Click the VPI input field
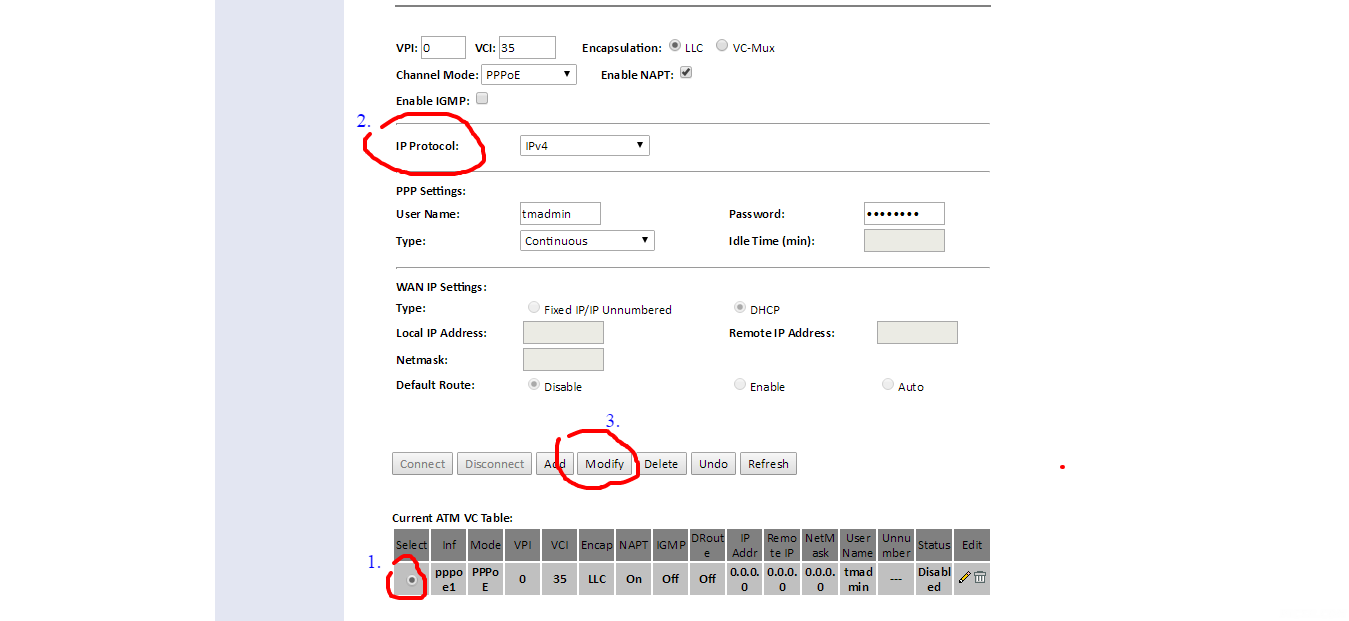Viewport: 1349px width, 621px height. (x=443, y=47)
